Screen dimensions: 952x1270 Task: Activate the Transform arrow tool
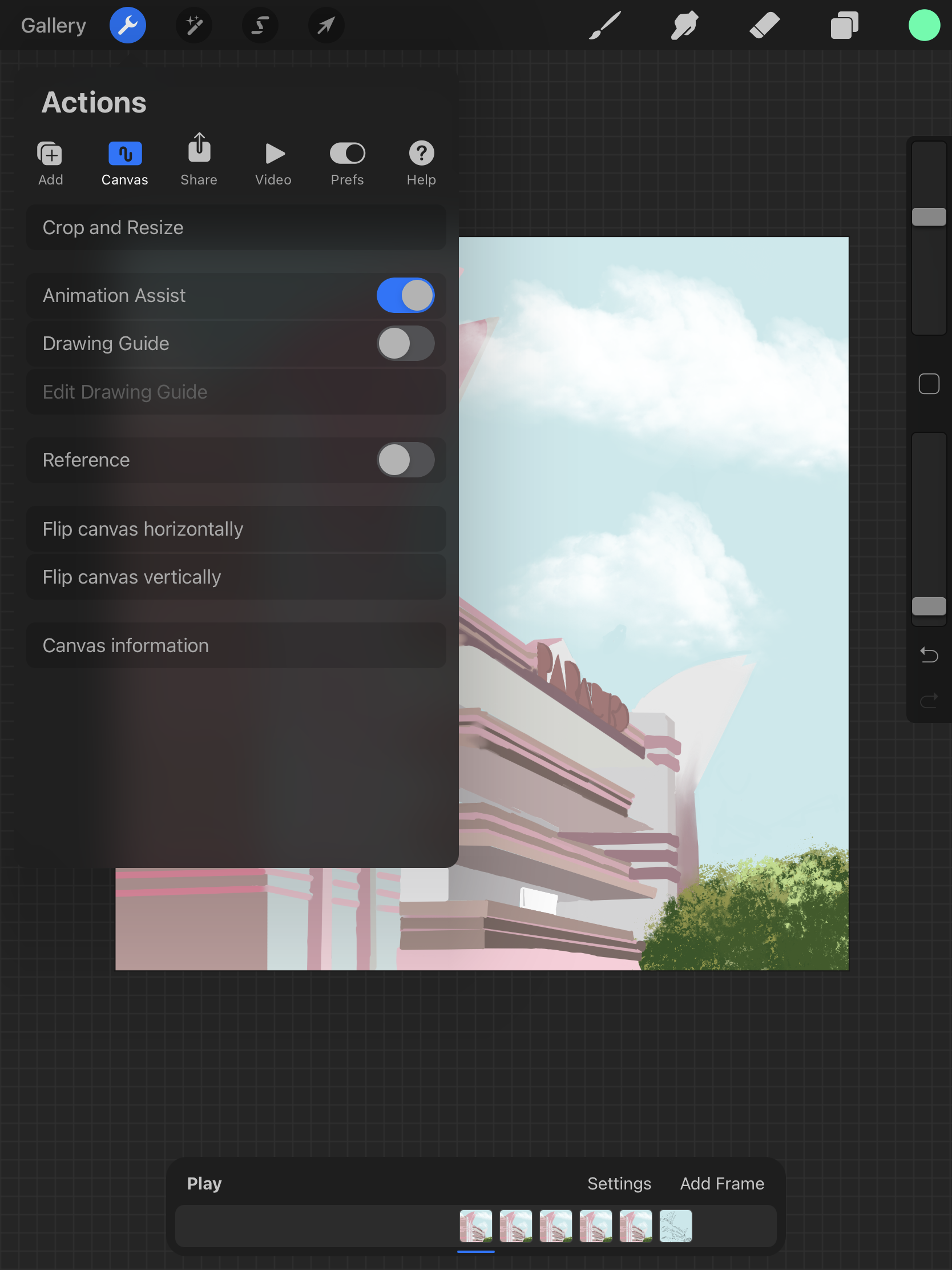coord(326,25)
